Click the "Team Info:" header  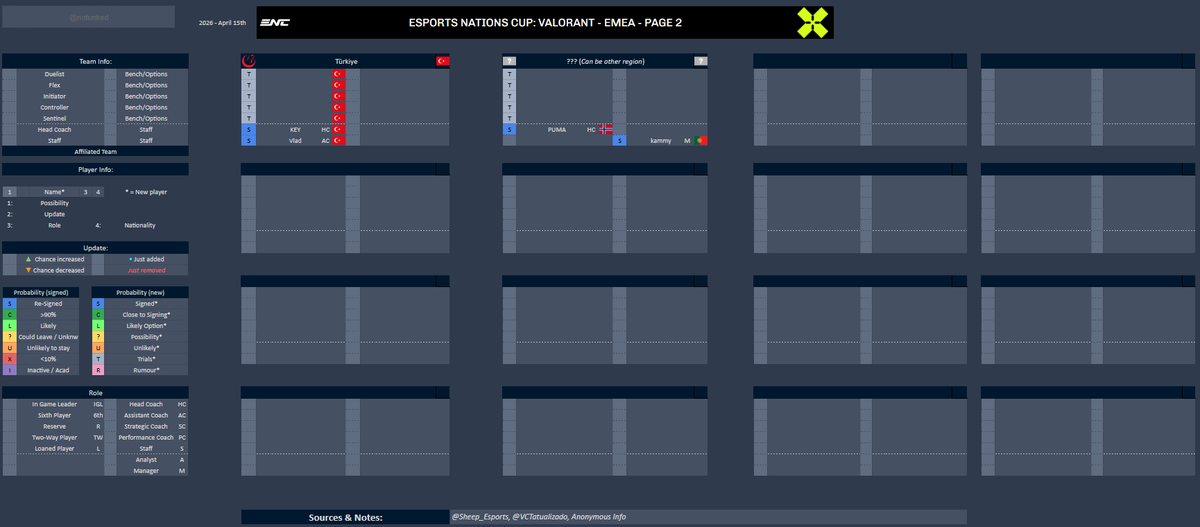(x=95, y=61)
